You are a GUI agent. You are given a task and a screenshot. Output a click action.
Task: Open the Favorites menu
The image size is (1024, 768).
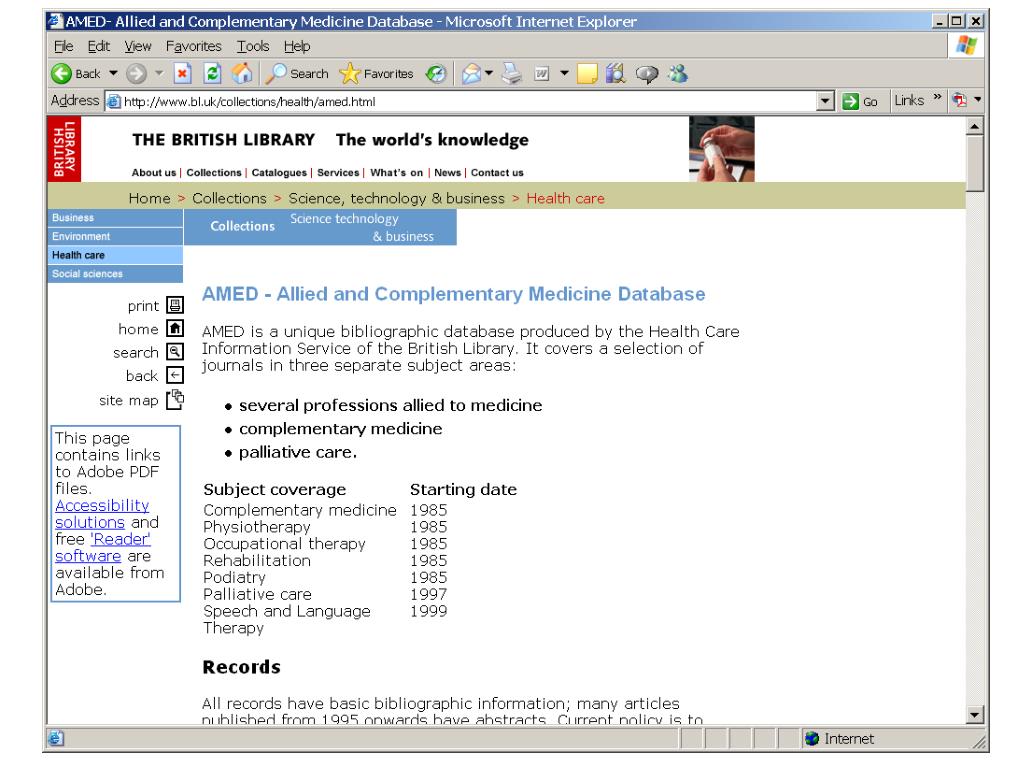[193, 46]
